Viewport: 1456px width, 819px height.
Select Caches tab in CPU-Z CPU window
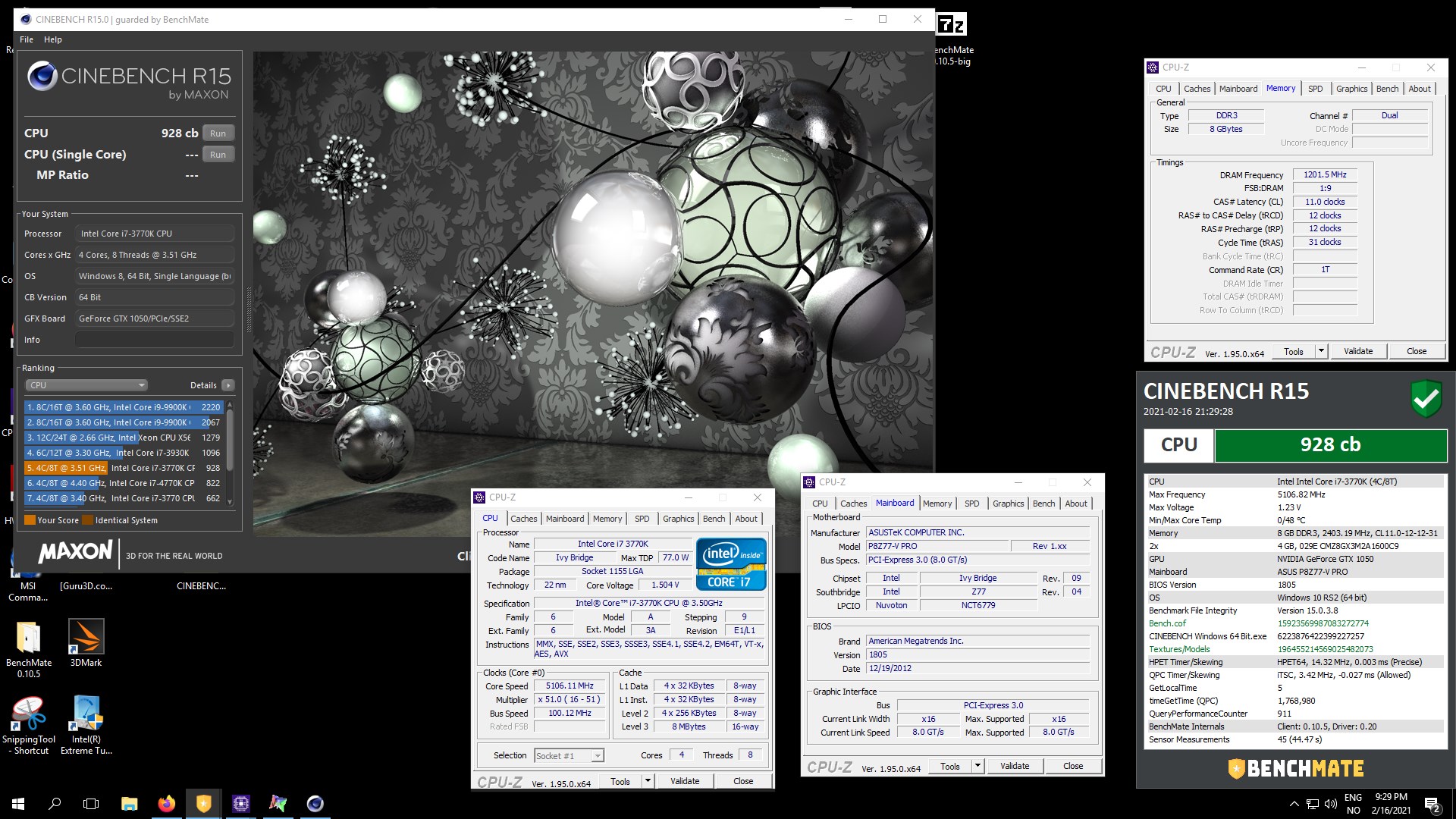(523, 519)
